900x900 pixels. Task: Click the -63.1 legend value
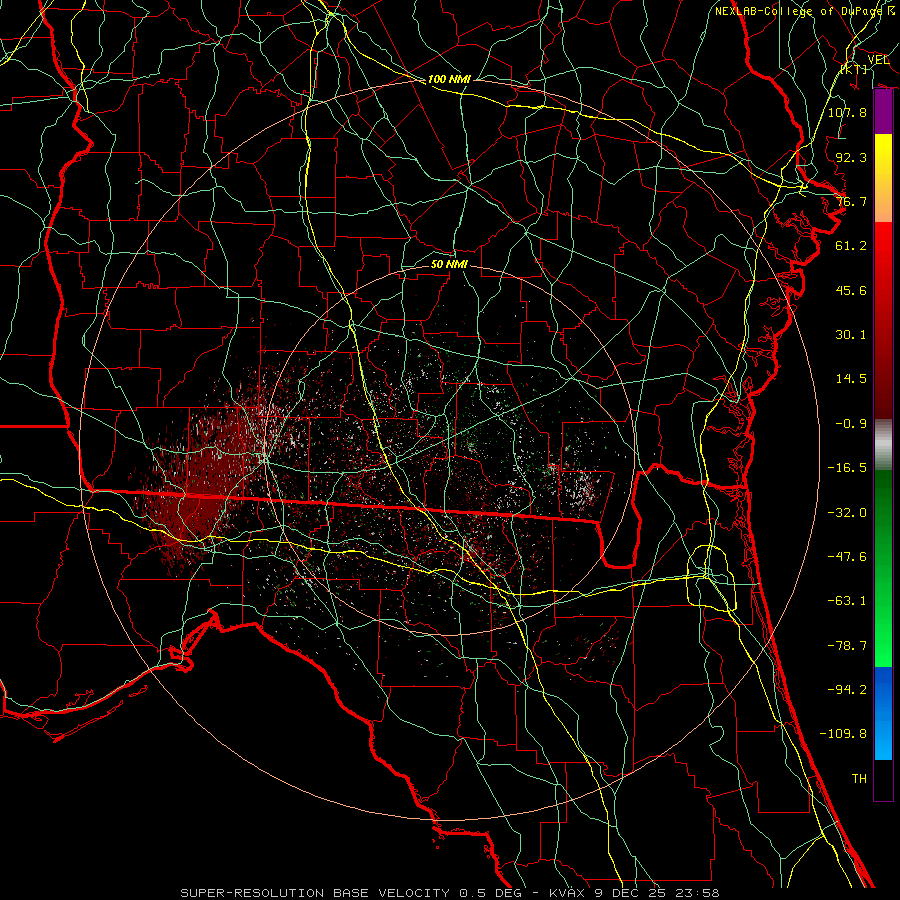847,601
